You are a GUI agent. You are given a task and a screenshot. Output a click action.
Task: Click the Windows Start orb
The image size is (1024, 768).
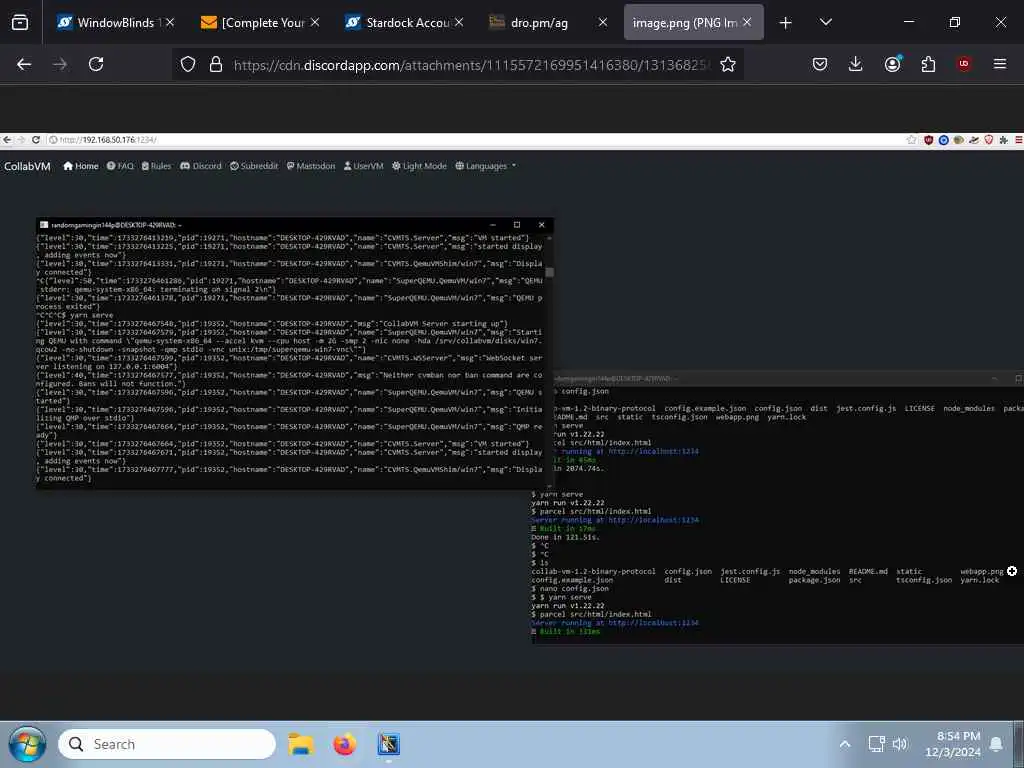27,744
